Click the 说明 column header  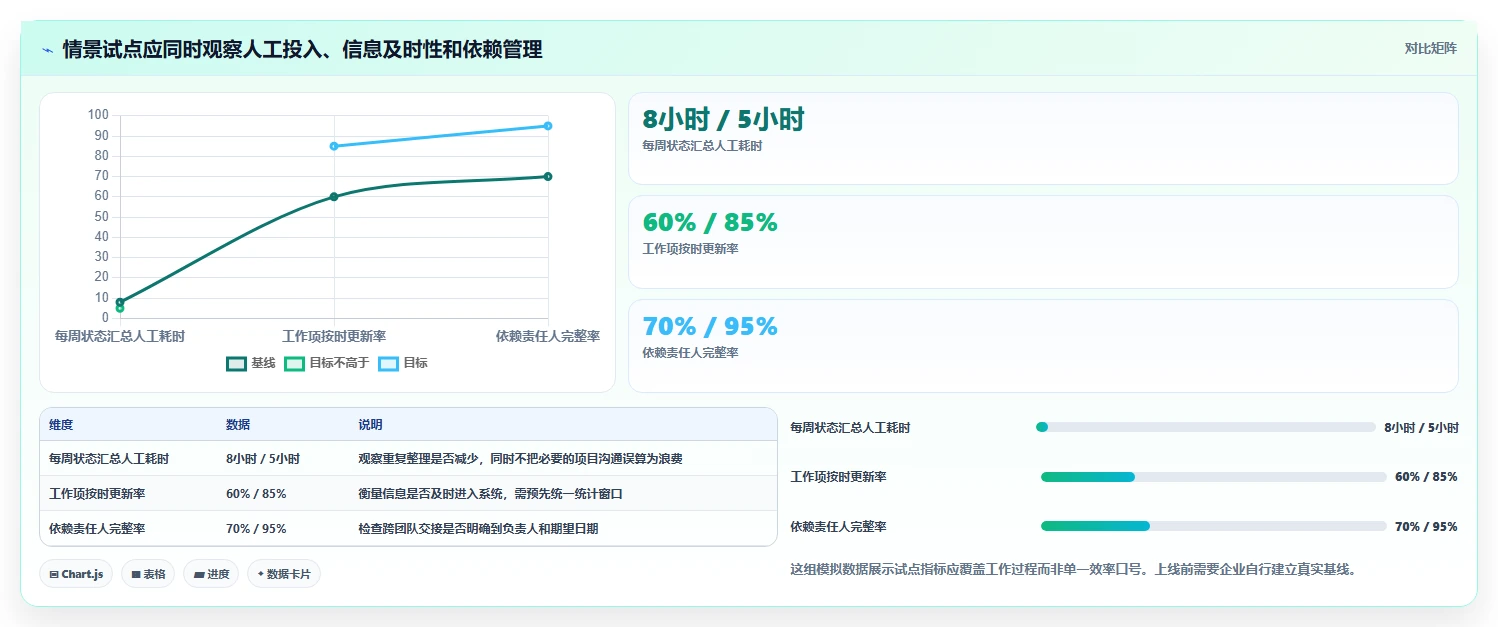(370, 425)
